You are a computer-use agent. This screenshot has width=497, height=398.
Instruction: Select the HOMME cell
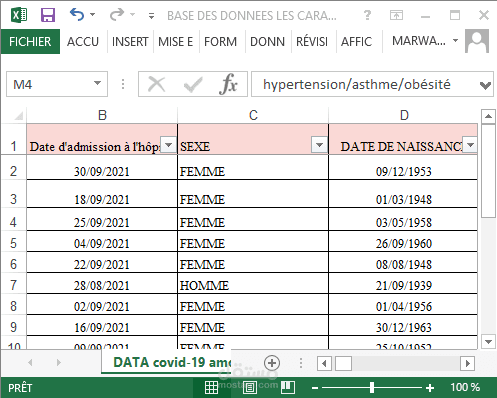click(253, 283)
